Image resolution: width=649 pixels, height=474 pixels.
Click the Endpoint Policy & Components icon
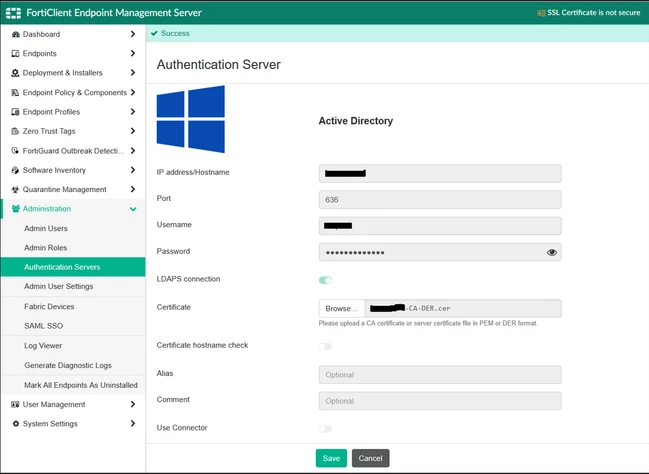point(15,92)
